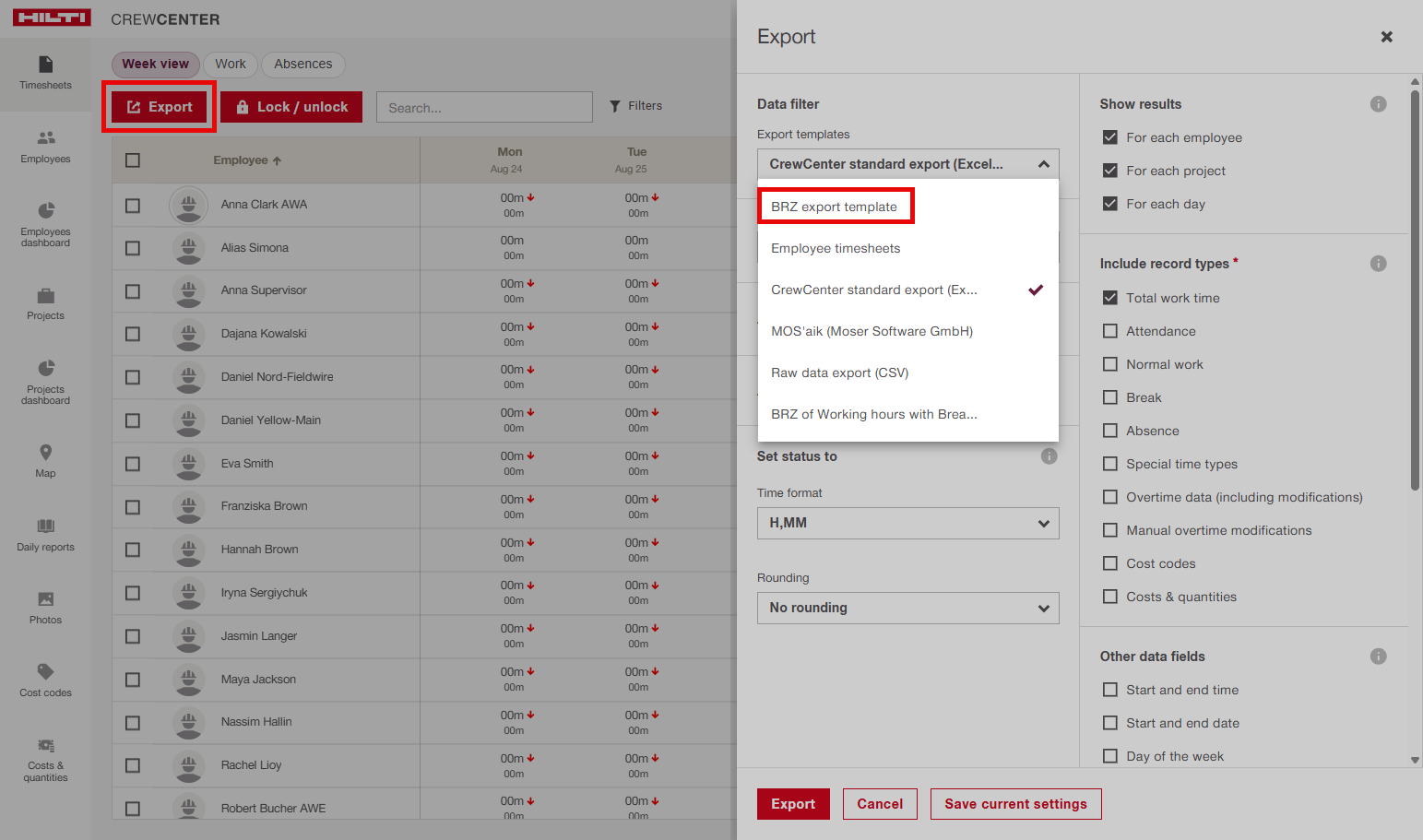Viewport: 1423px width, 840px height.
Task: Click Export button in timesheet toolbar
Action: [x=159, y=107]
